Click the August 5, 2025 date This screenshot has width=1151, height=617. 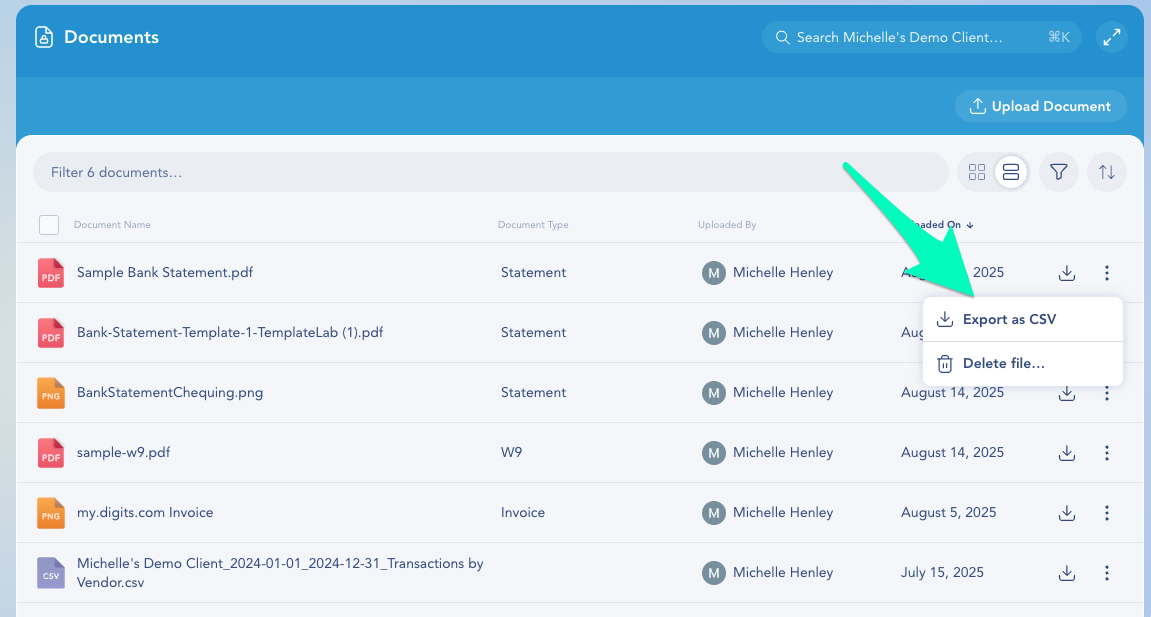948,513
